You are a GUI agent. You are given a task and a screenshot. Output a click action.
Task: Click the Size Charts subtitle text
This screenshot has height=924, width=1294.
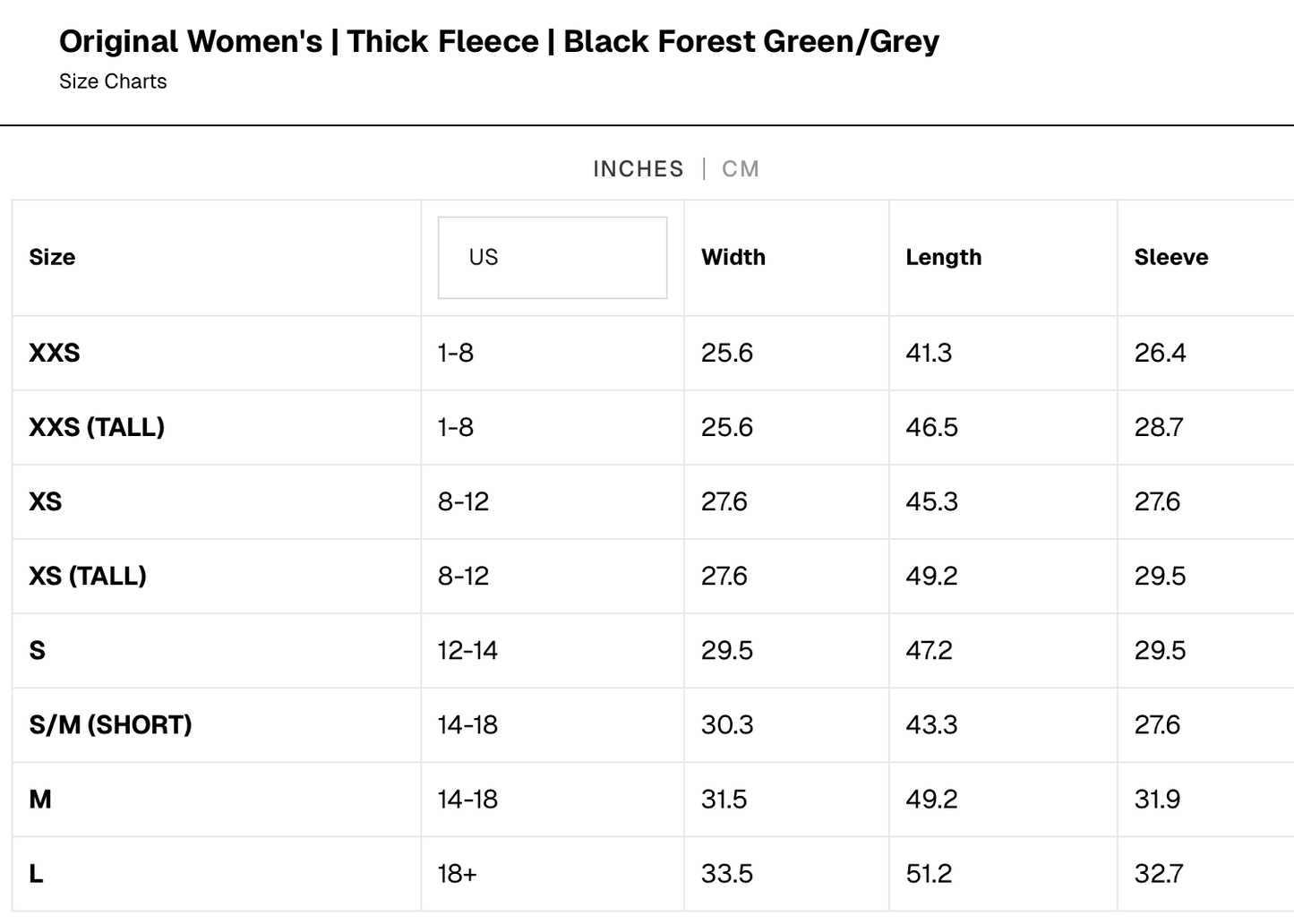coord(113,81)
